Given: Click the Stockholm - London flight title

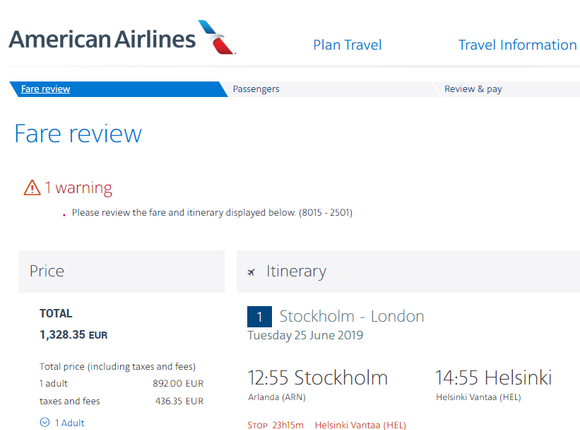Looking at the screenshot, I should pos(351,316).
